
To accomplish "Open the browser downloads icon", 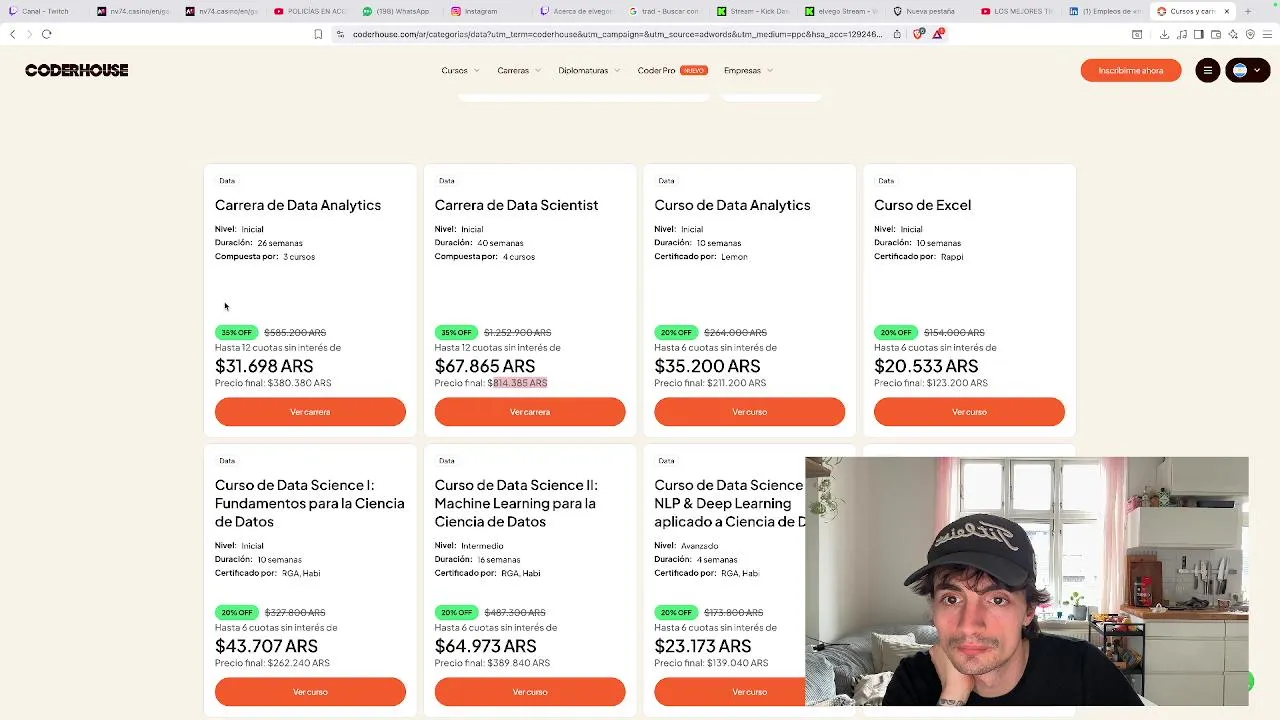I will 1164,34.
